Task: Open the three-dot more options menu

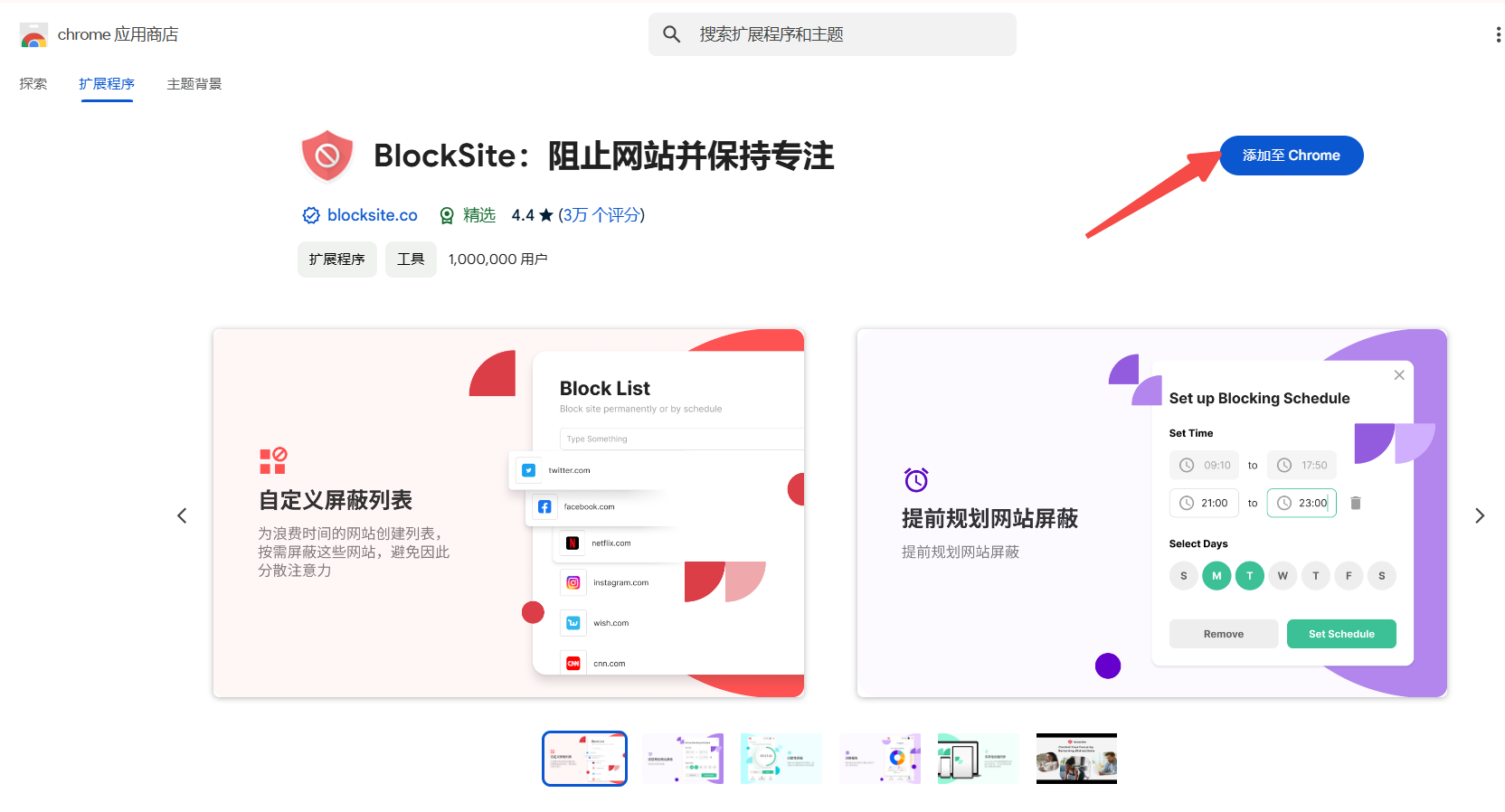Action: pos(1498,34)
